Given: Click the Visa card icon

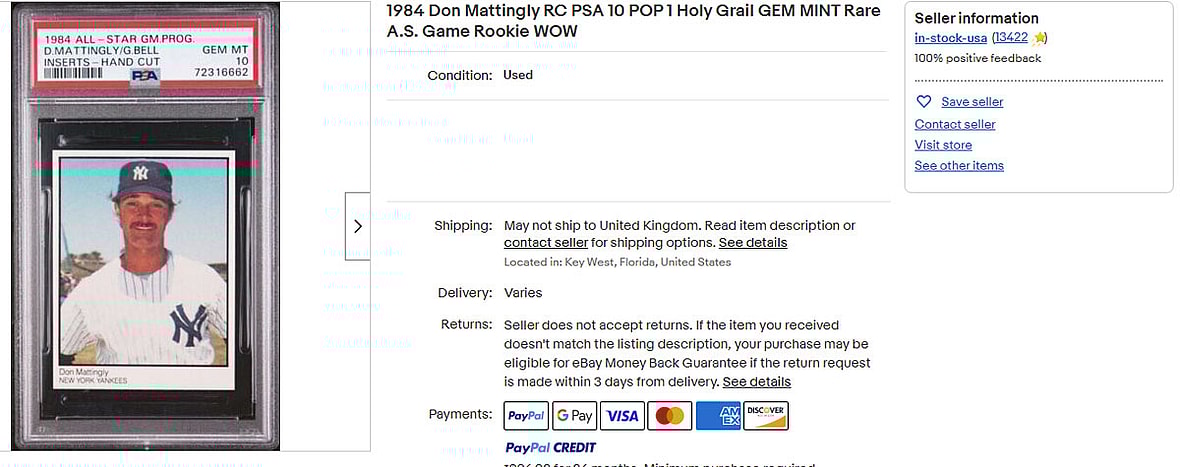Looking at the screenshot, I should 622,416.
